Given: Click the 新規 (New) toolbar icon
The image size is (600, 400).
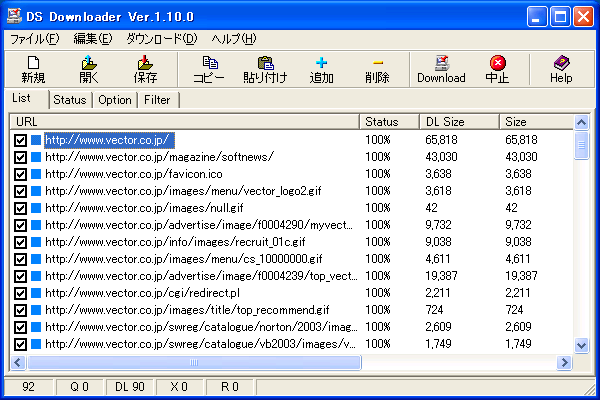Looking at the screenshot, I should [33, 69].
